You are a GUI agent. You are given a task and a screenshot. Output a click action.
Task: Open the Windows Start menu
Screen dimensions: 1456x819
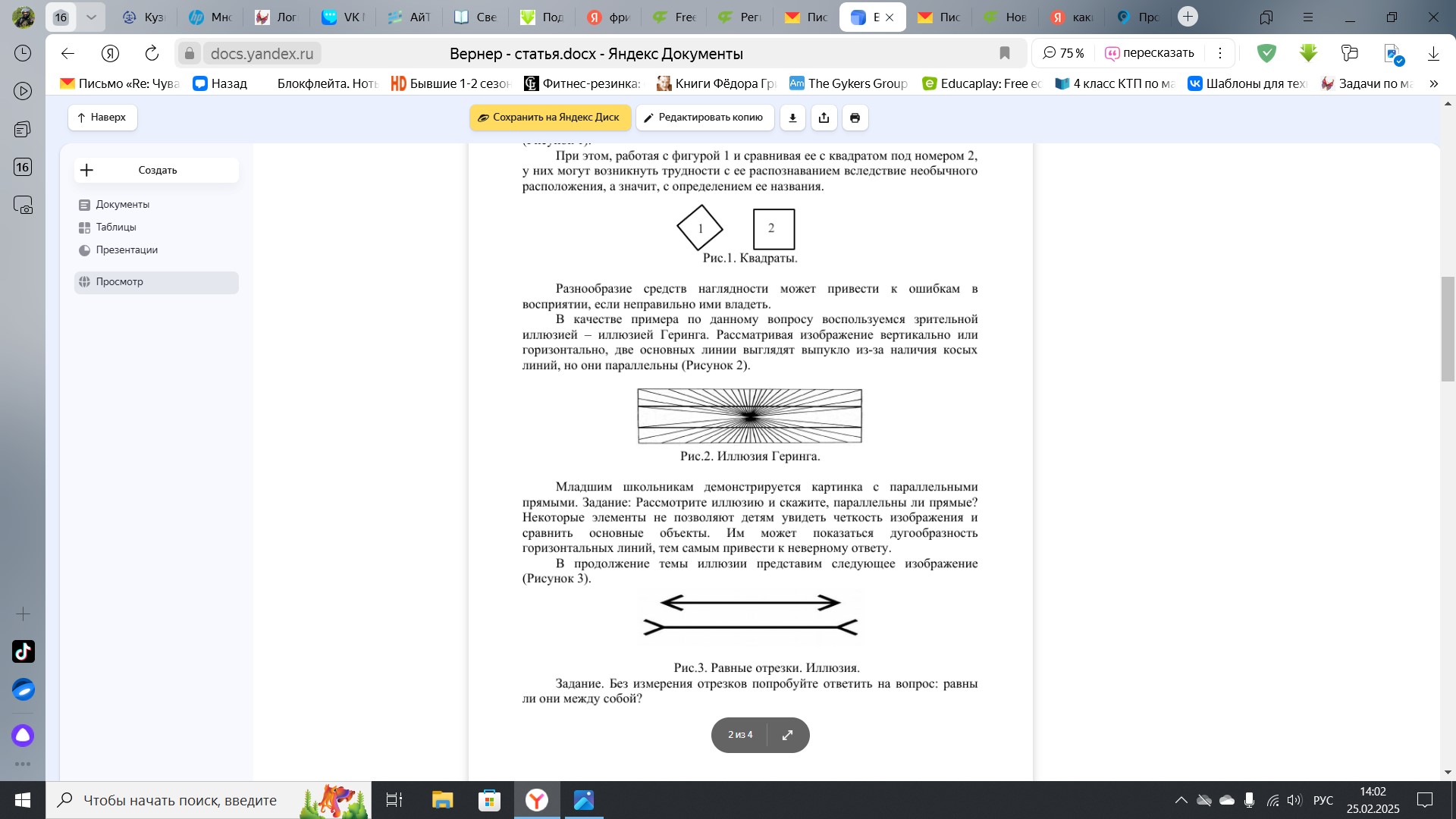pos(22,800)
